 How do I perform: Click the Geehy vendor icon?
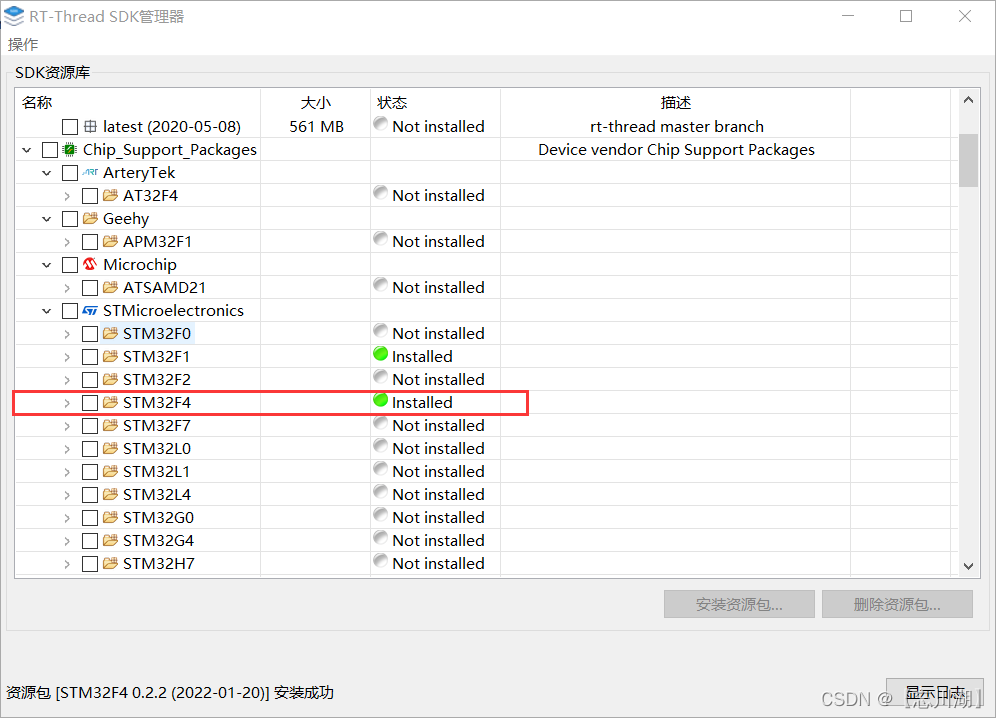91,218
